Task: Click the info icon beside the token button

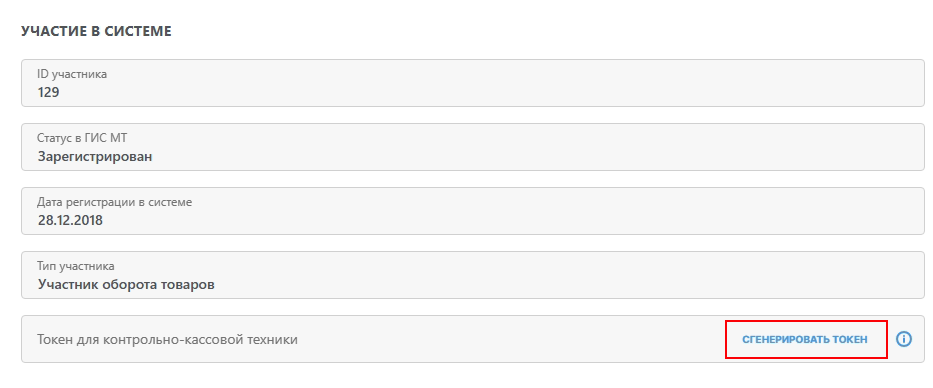Action: tap(903, 339)
